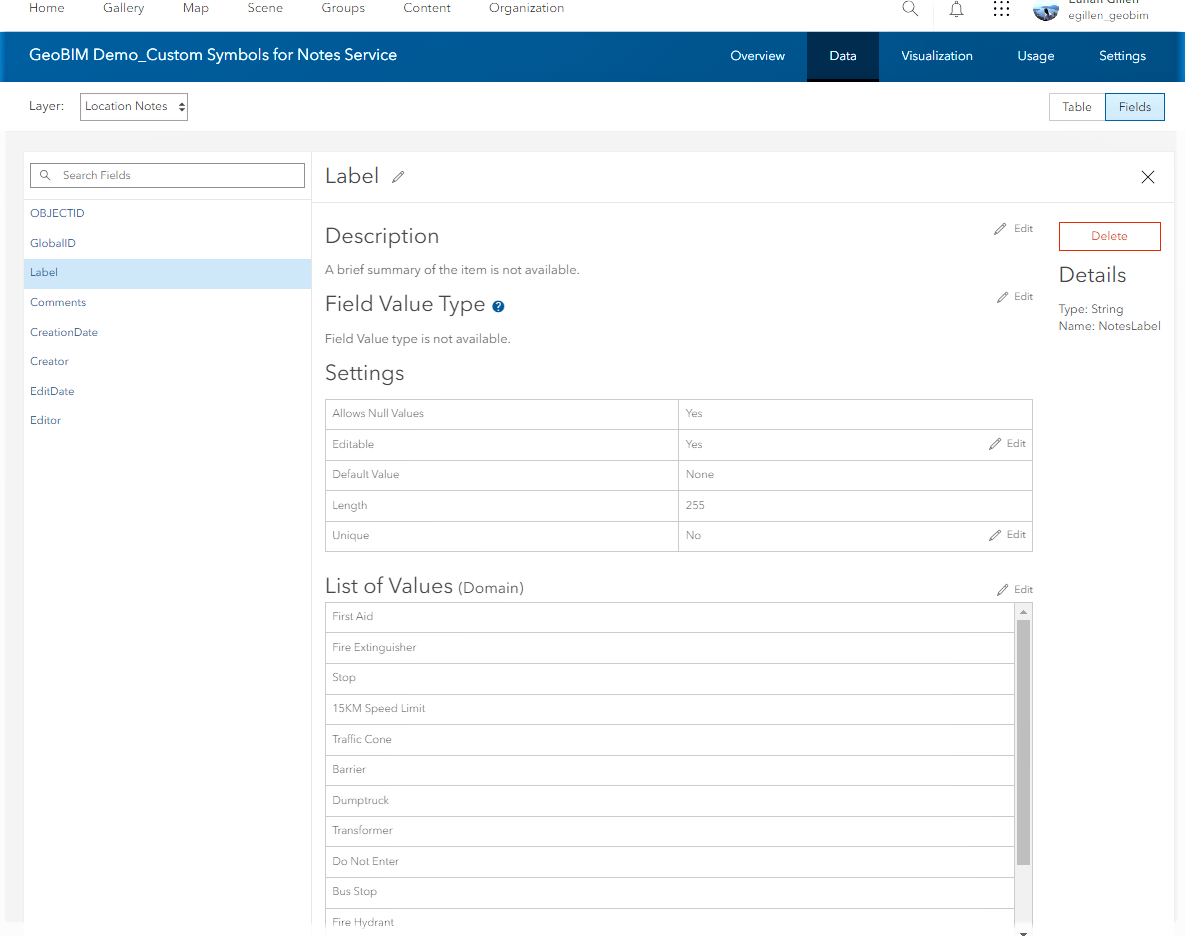Screen dimensions: 1185x936
Task: Click the item title GeoBIM Demo_Custom Symbols
Action: pyautogui.click(x=213, y=55)
